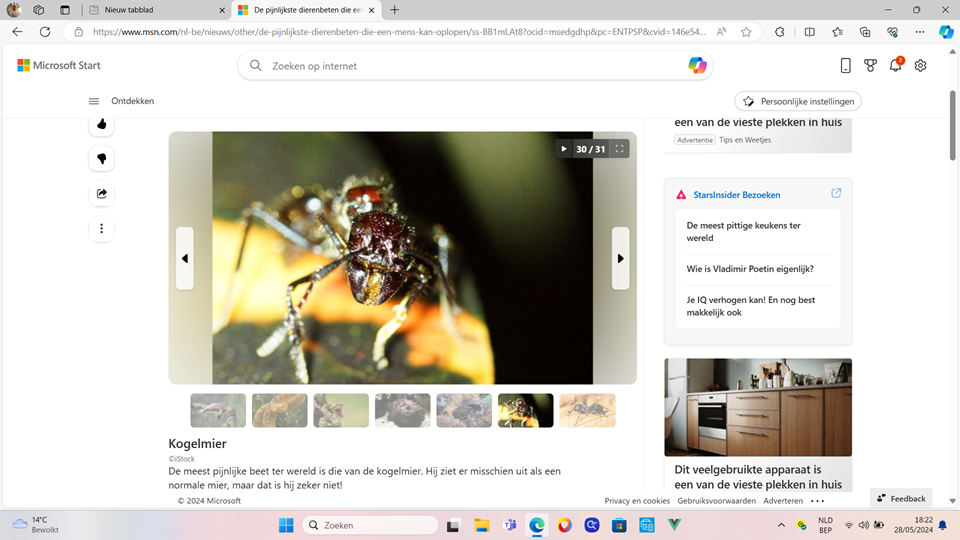Open the Copilot icon in search bar

(697, 66)
